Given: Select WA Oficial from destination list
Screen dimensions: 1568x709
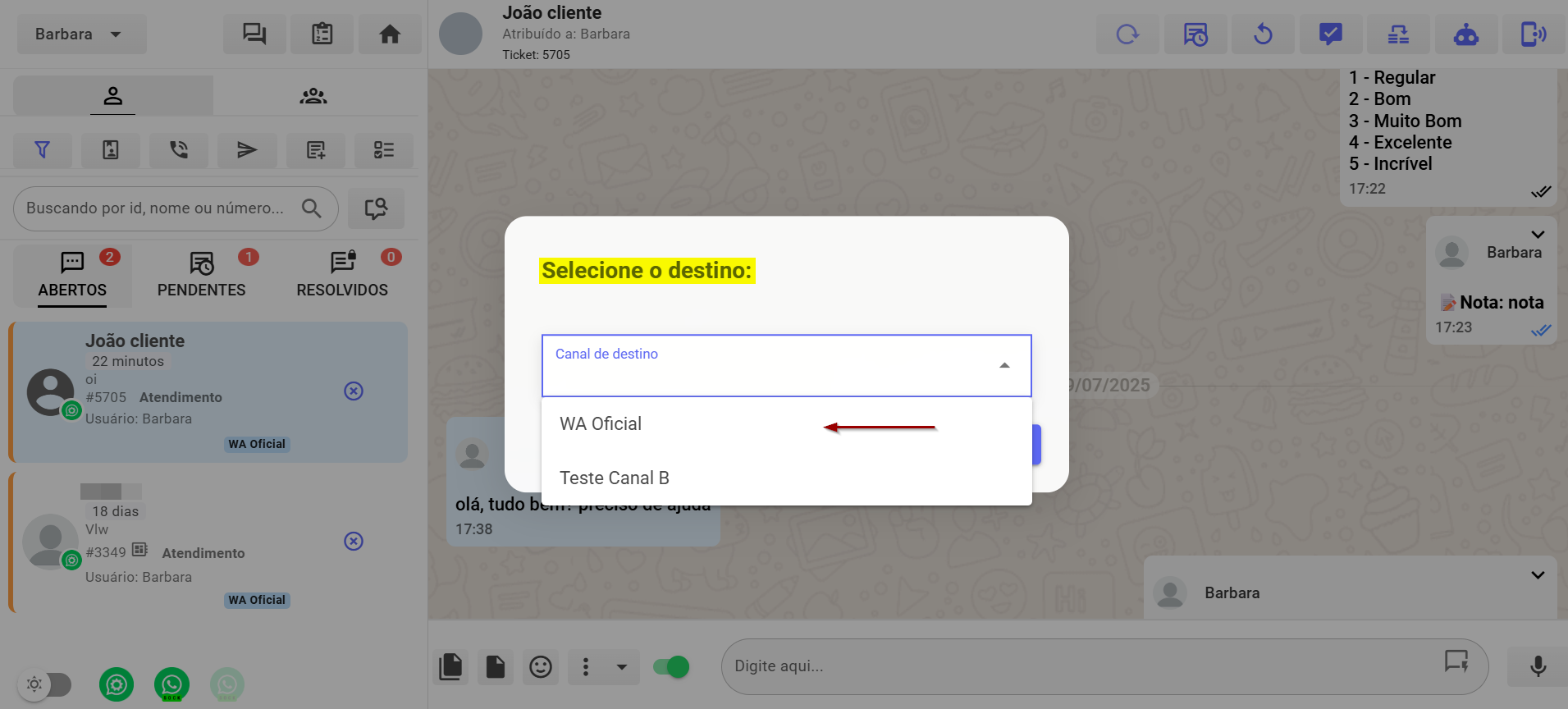Looking at the screenshot, I should tap(601, 424).
